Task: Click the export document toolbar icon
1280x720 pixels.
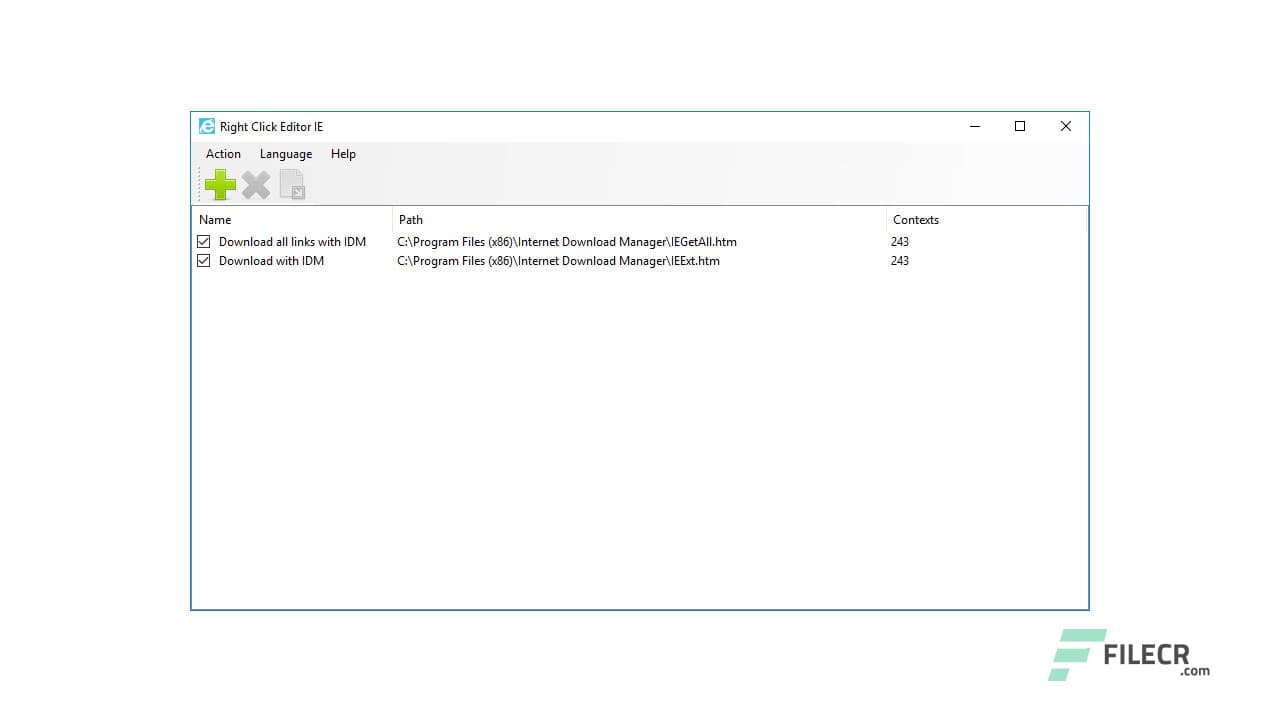Action: pyautogui.click(x=292, y=184)
